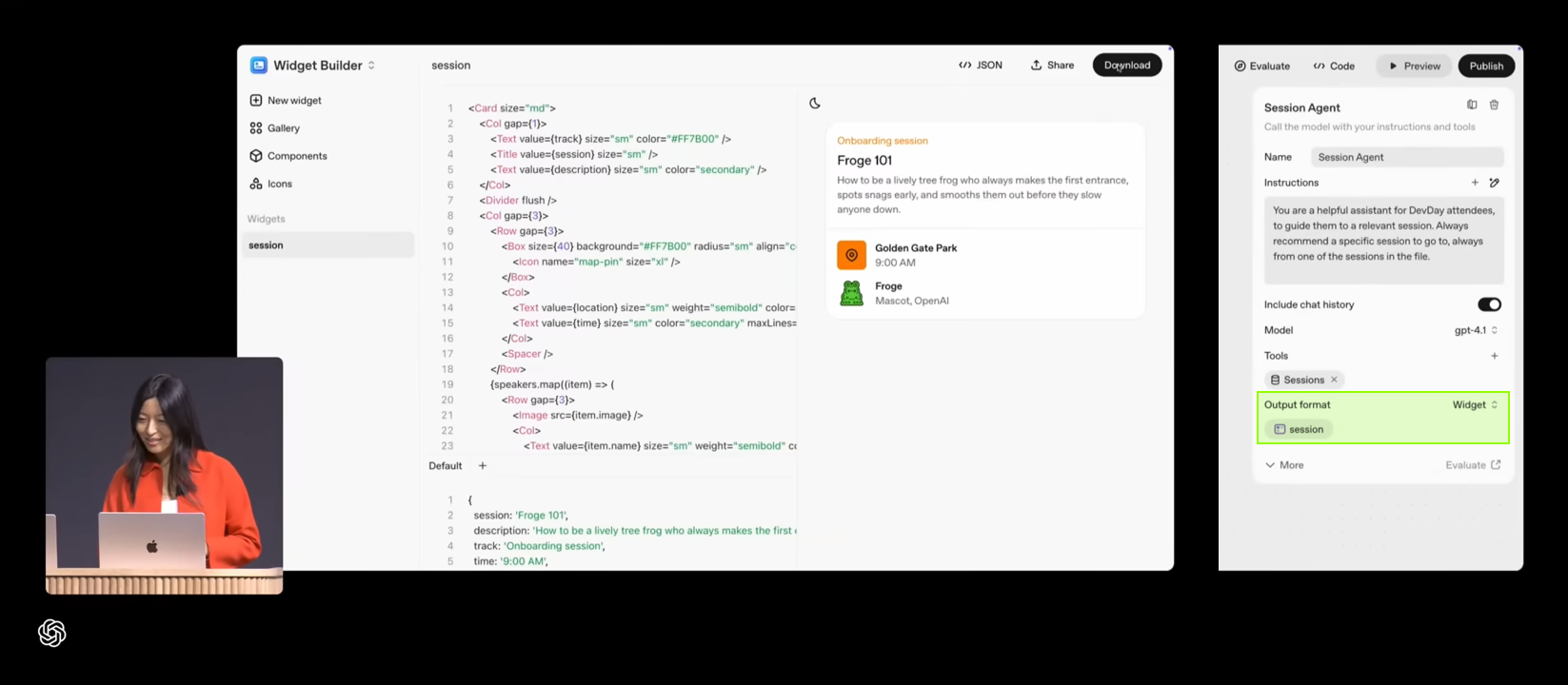Image resolution: width=1568 pixels, height=685 pixels.
Task: Click the 9:00 AM time in preview
Action: pyautogui.click(x=895, y=263)
